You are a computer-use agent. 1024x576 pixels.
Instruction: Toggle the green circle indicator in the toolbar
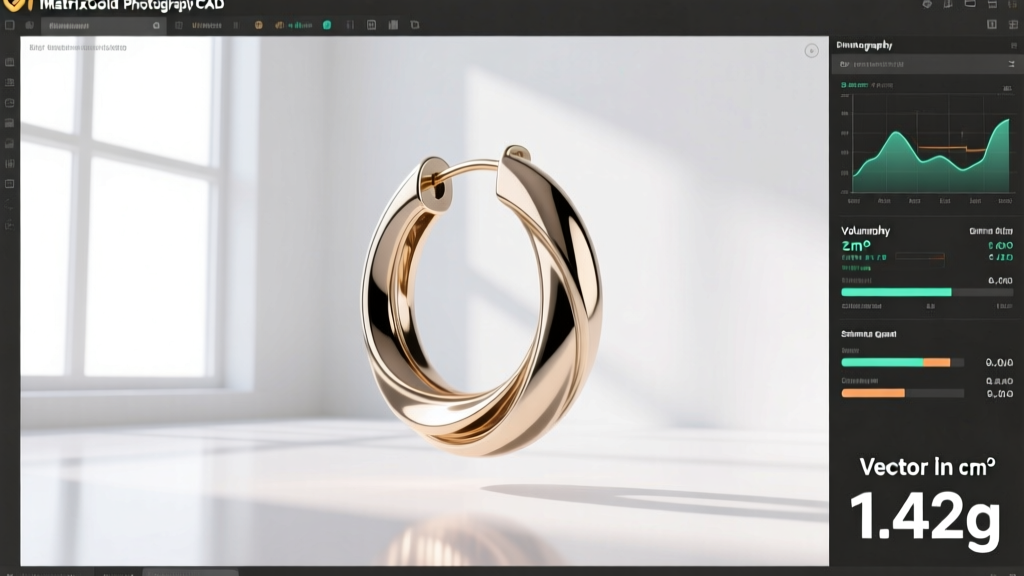click(327, 25)
